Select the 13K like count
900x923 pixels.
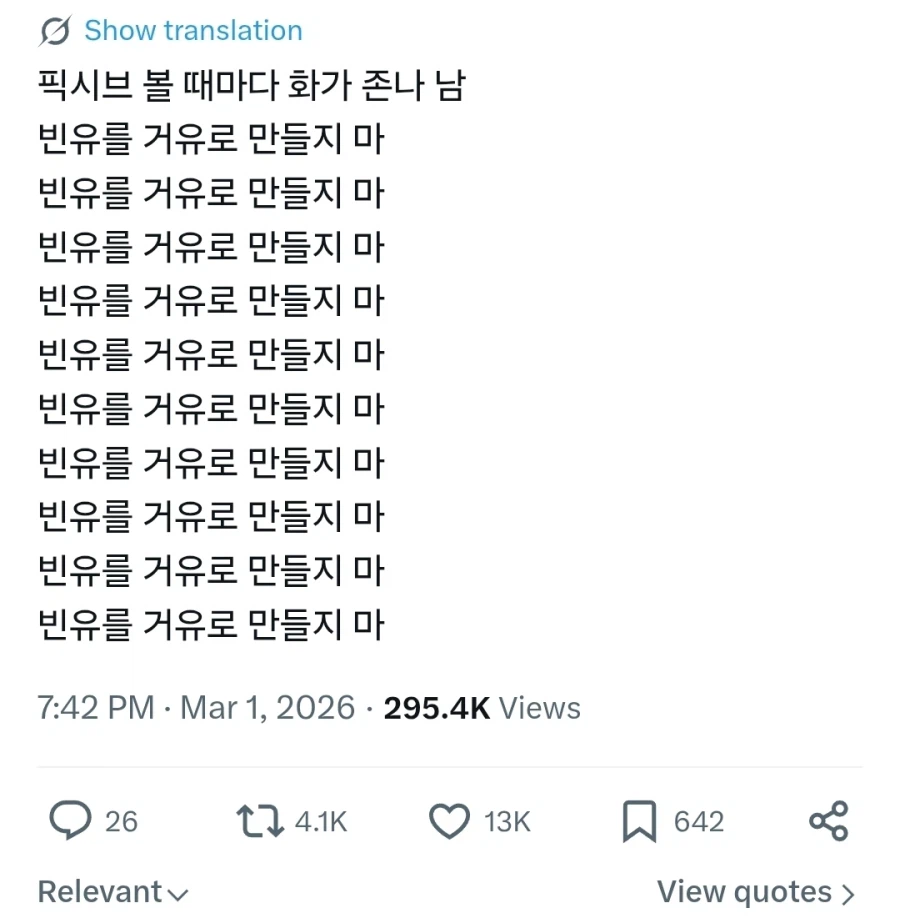click(510, 822)
